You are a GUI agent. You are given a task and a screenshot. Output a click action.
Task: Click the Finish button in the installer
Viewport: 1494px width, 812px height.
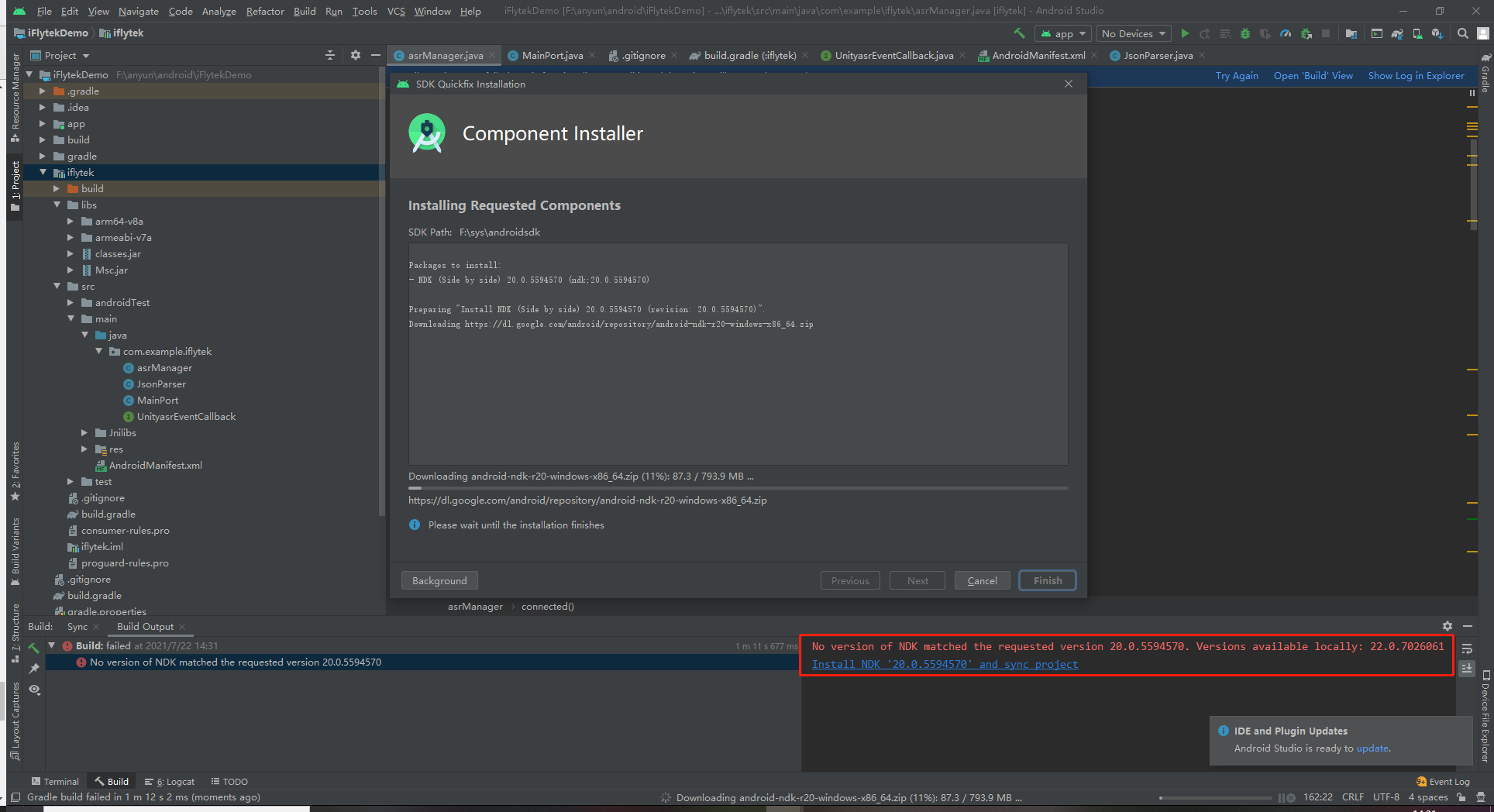tap(1048, 580)
